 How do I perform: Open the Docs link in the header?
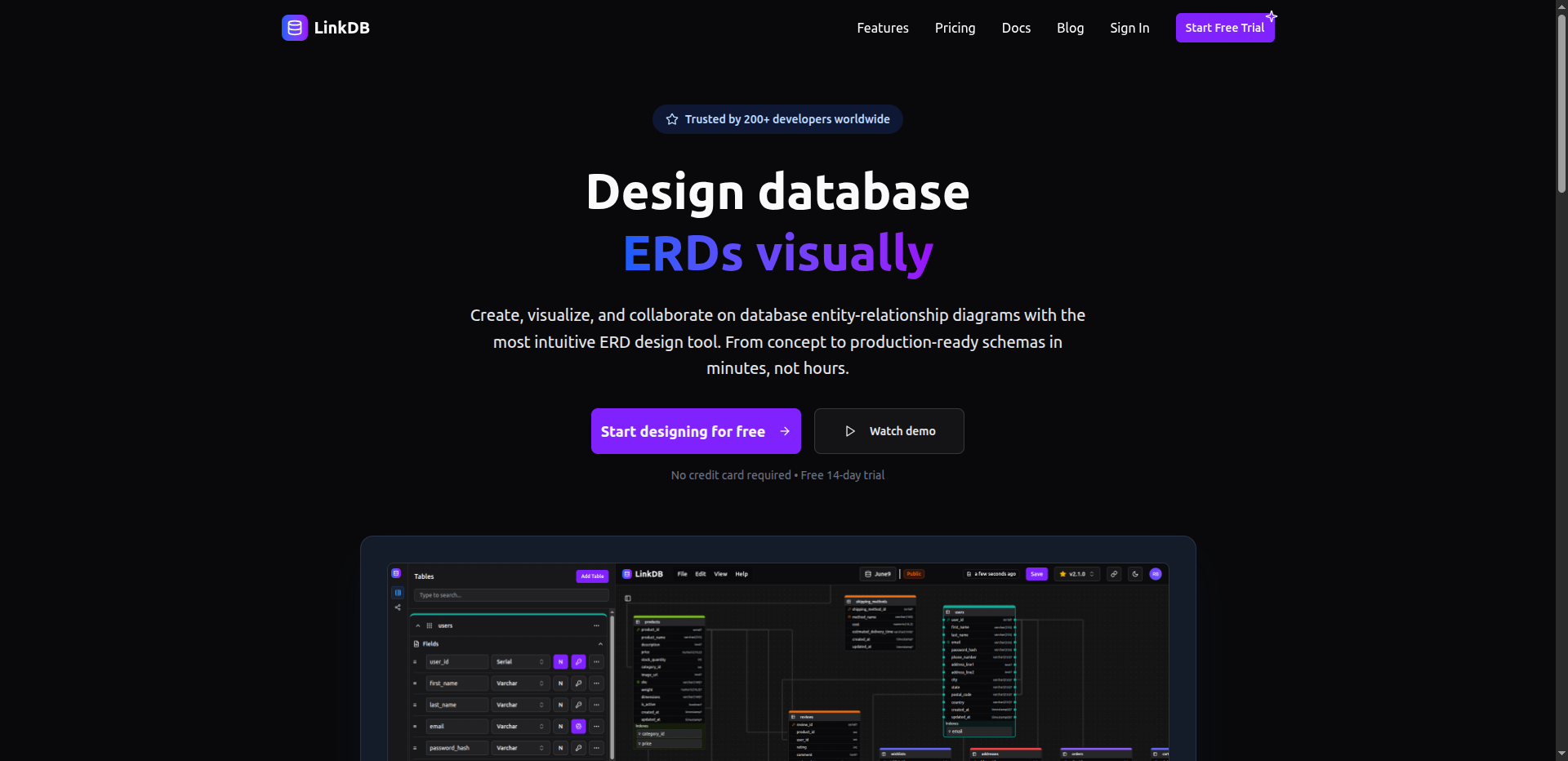(1016, 28)
